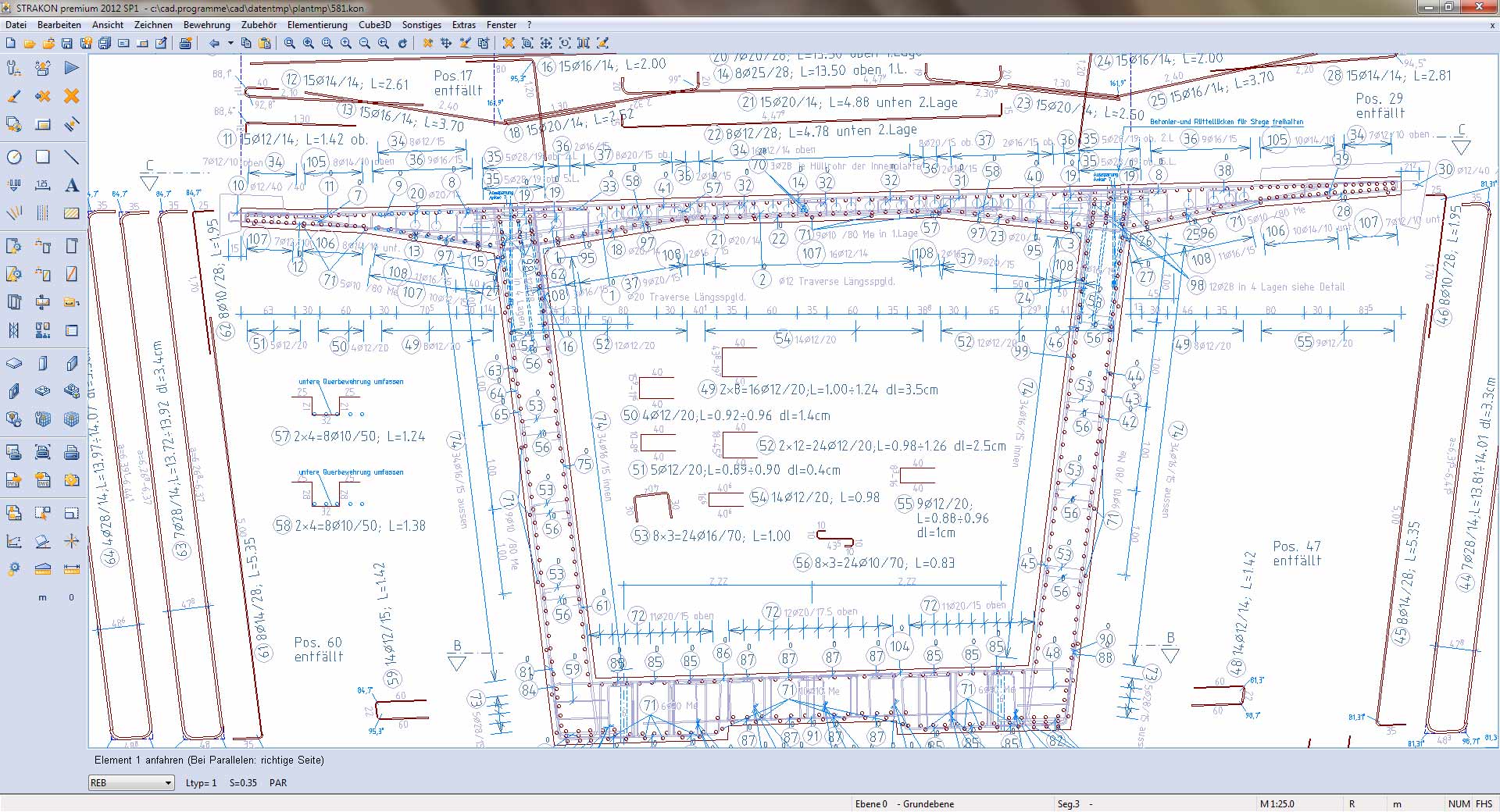Click the paste clipboard toolbar icon

[265, 43]
